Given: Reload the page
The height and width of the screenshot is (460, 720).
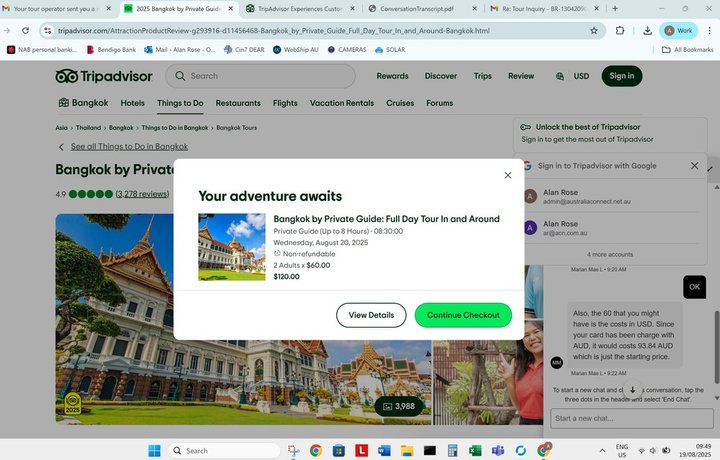Looking at the screenshot, I should (x=25, y=31).
